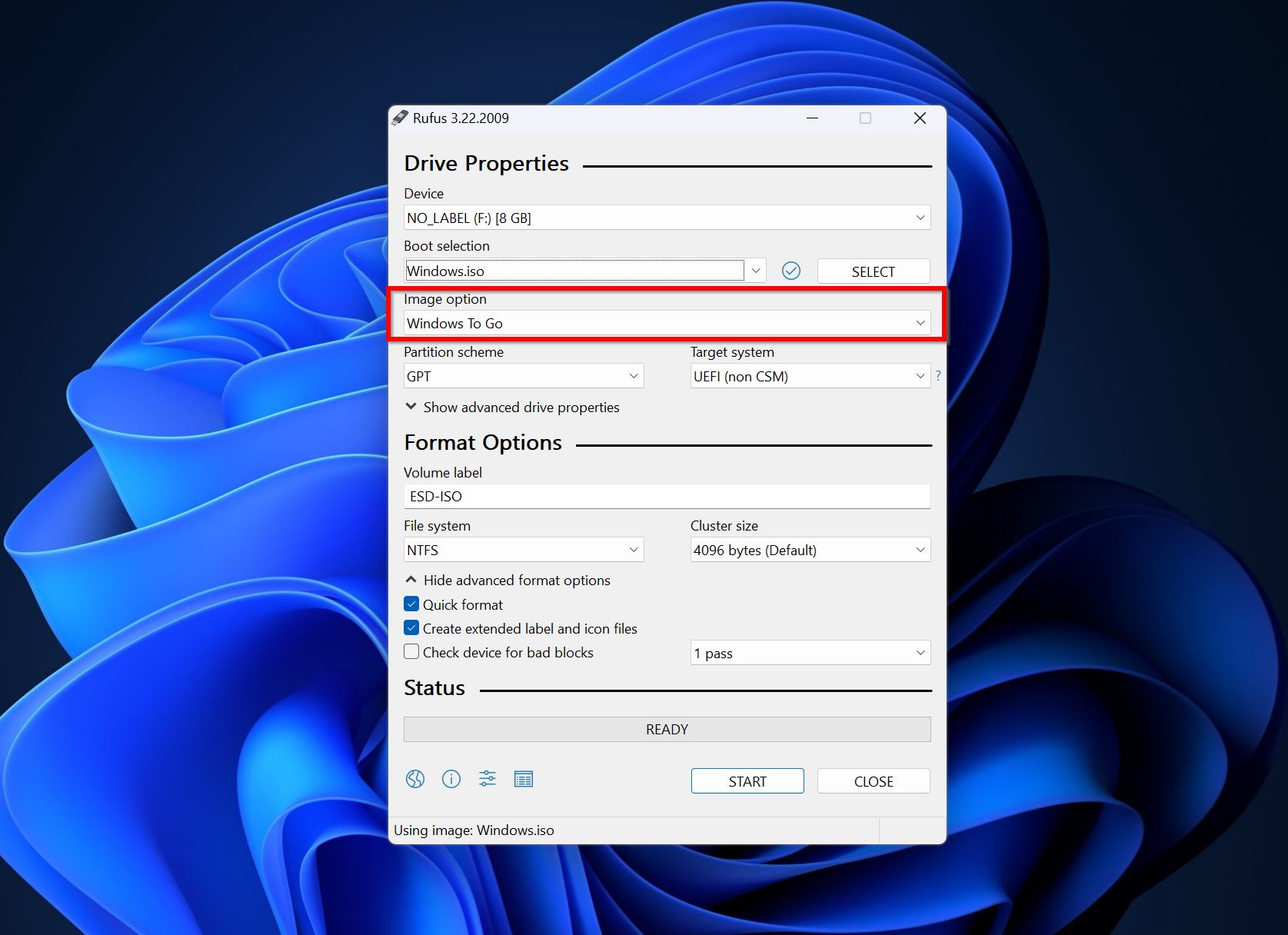The width and height of the screenshot is (1288, 935).
Task: Open the Cluster size dropdown
Action: pyautogui.click(x=810, y=550)
